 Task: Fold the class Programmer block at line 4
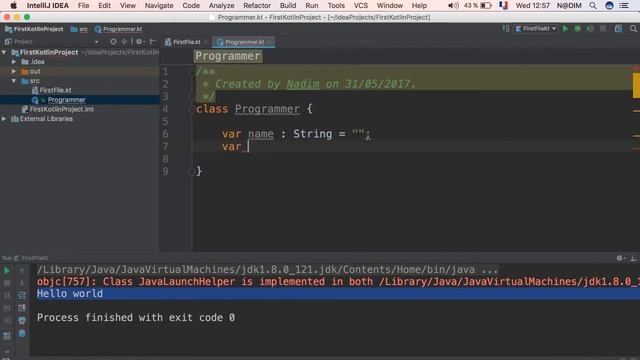pyautogui.click(x=192, y=109)
